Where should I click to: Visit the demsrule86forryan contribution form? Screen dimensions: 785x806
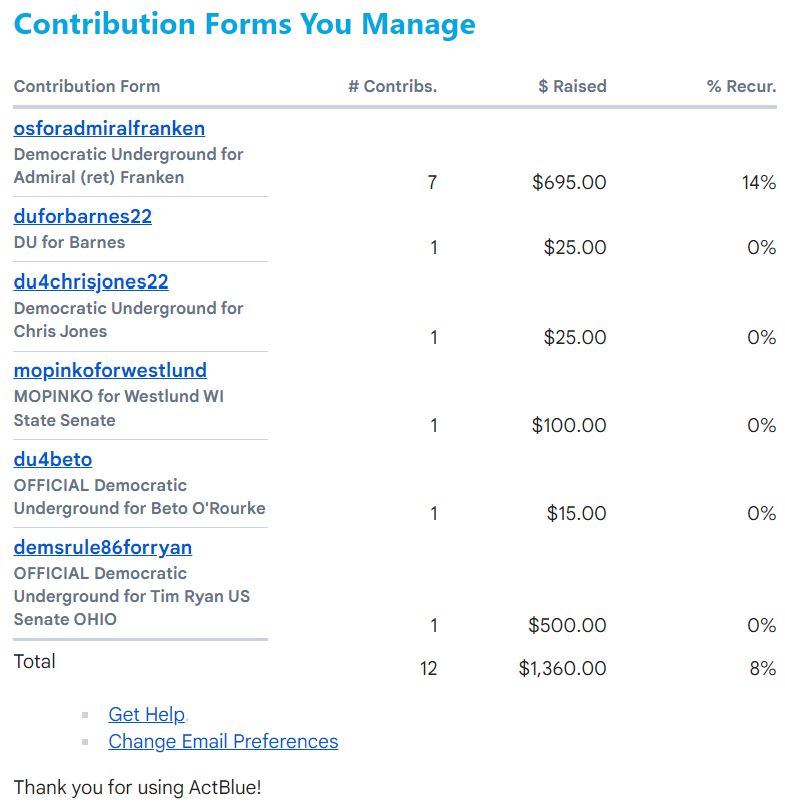point(103,547)
